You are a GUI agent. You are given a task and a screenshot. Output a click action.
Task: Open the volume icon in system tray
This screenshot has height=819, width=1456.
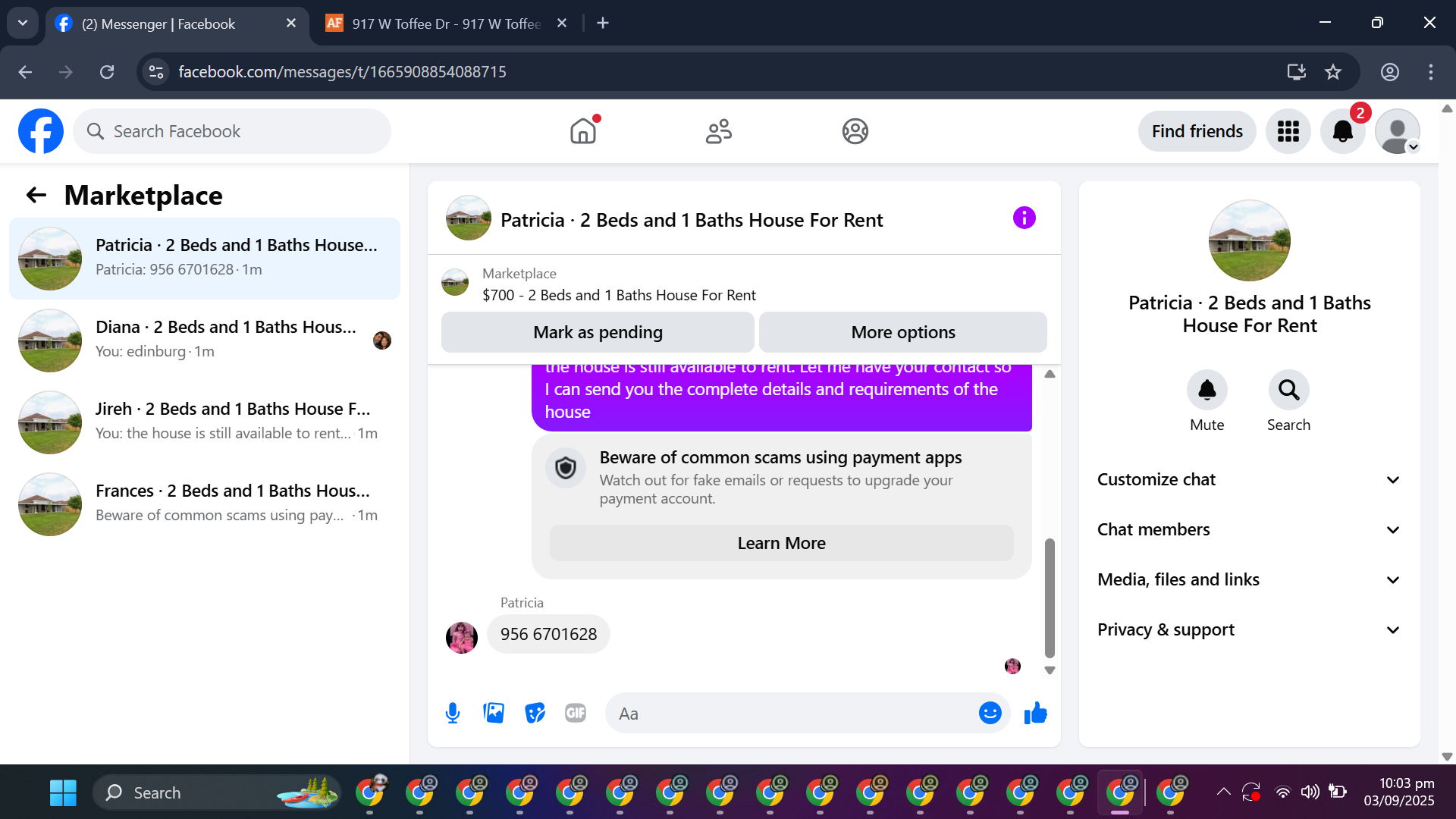coord(1310,792)
